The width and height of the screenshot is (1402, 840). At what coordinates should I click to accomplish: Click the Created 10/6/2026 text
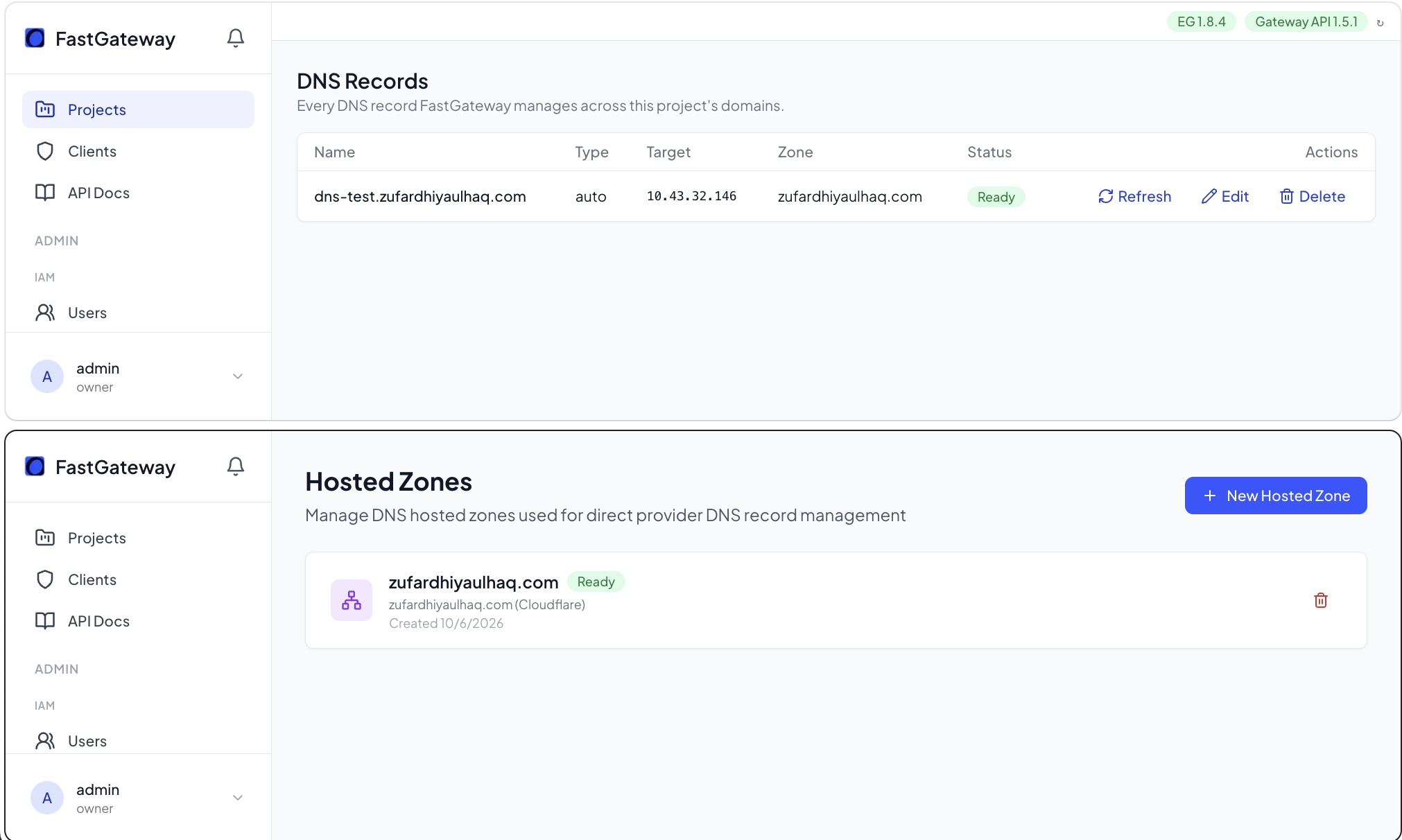tap(446, 623)
